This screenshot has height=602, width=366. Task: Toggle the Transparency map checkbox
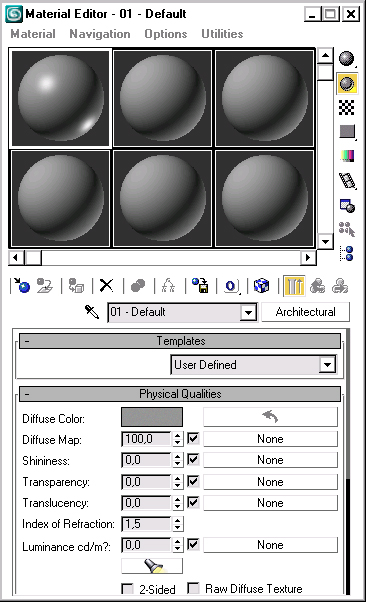(x=193, y=481)
